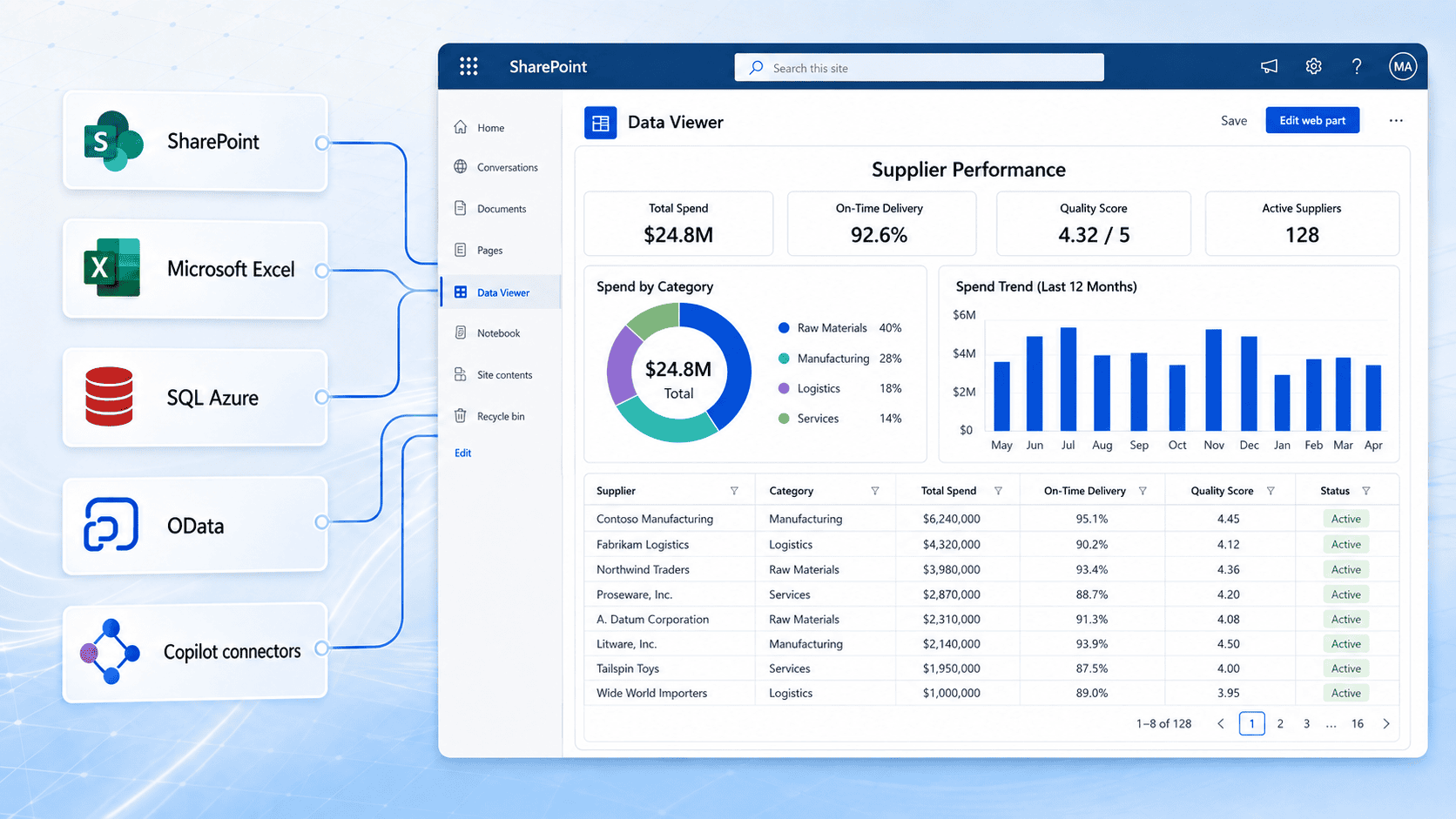Click the Search this site field
Image resolution: width=1456 pixels, height=819 pixels.
pos(919,68)
